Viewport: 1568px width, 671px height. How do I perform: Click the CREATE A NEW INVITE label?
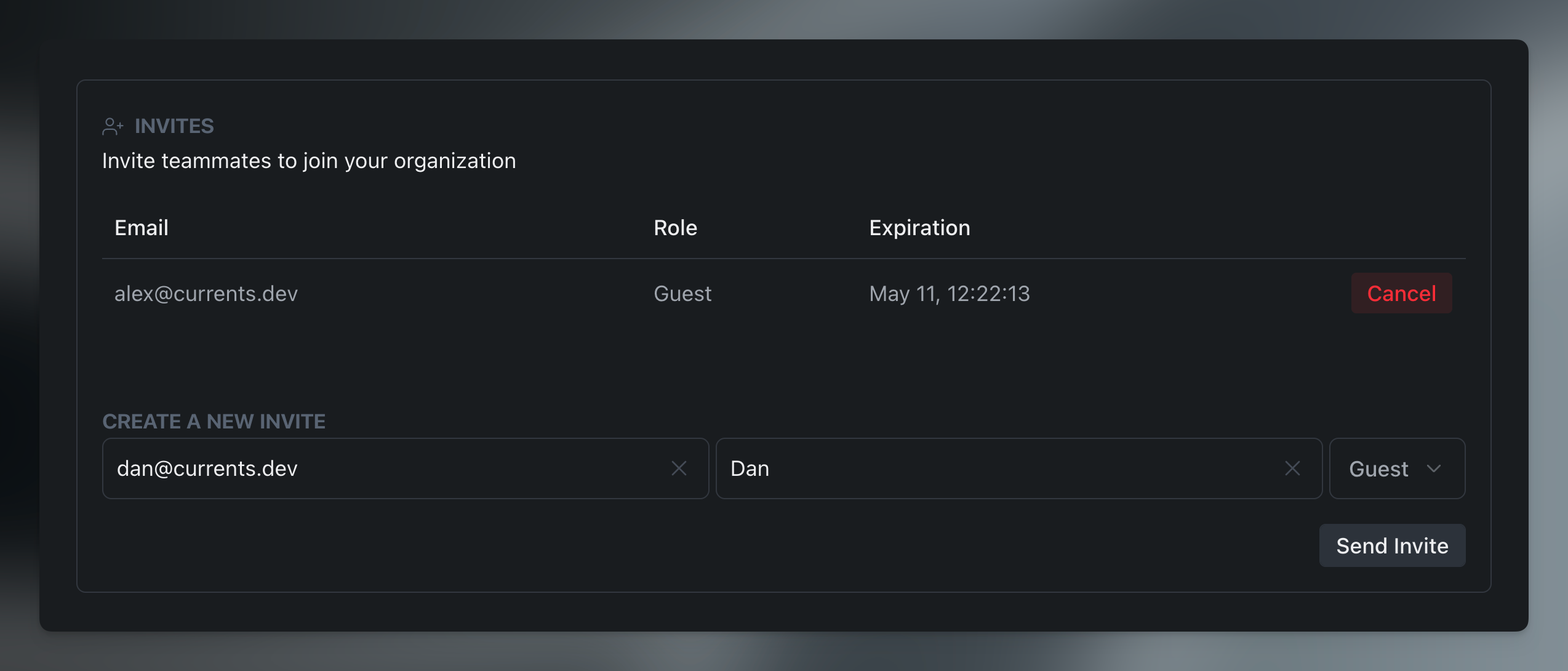(214, 421)
